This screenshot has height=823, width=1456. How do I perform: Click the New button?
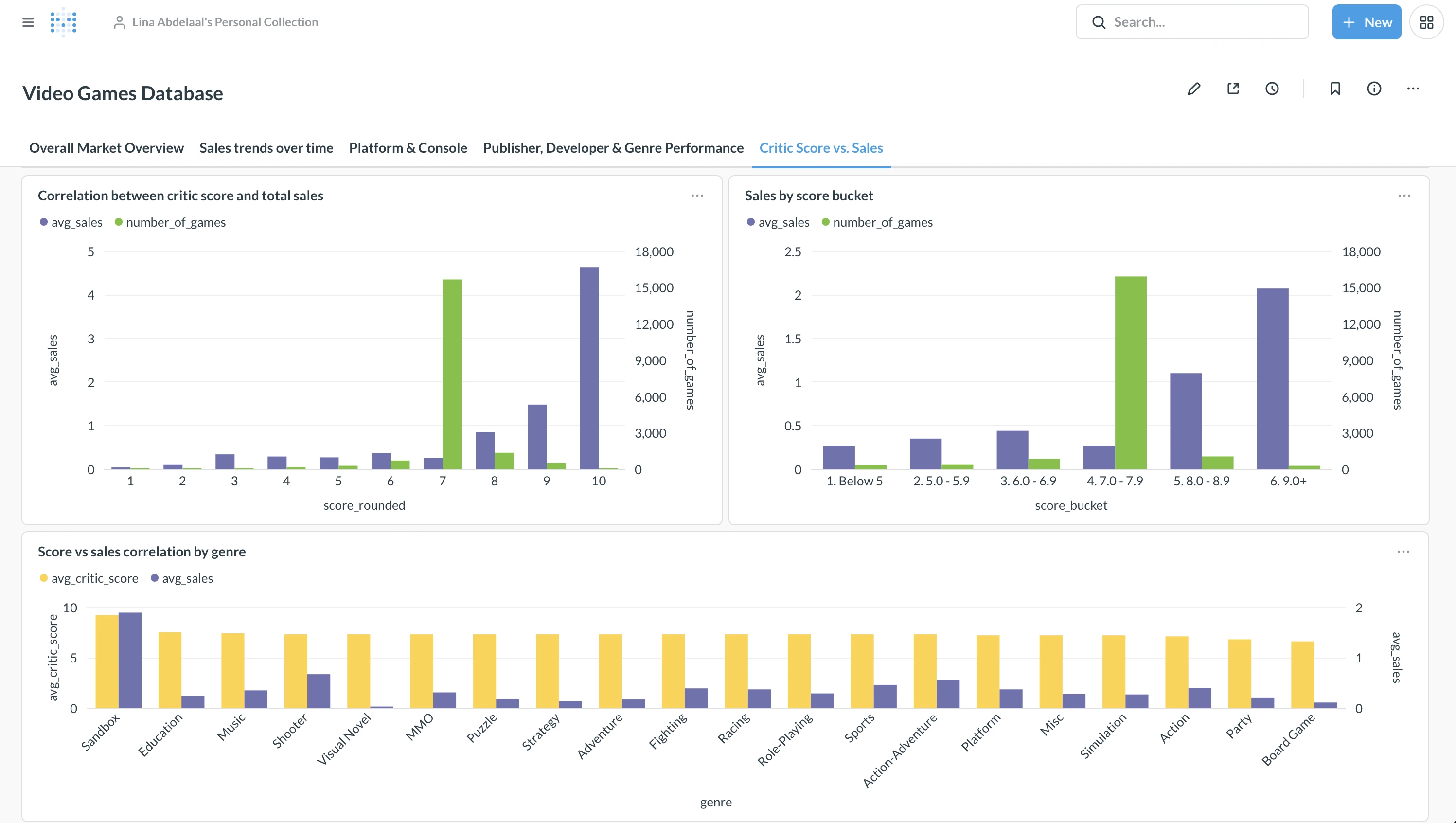coord(1366,22)
